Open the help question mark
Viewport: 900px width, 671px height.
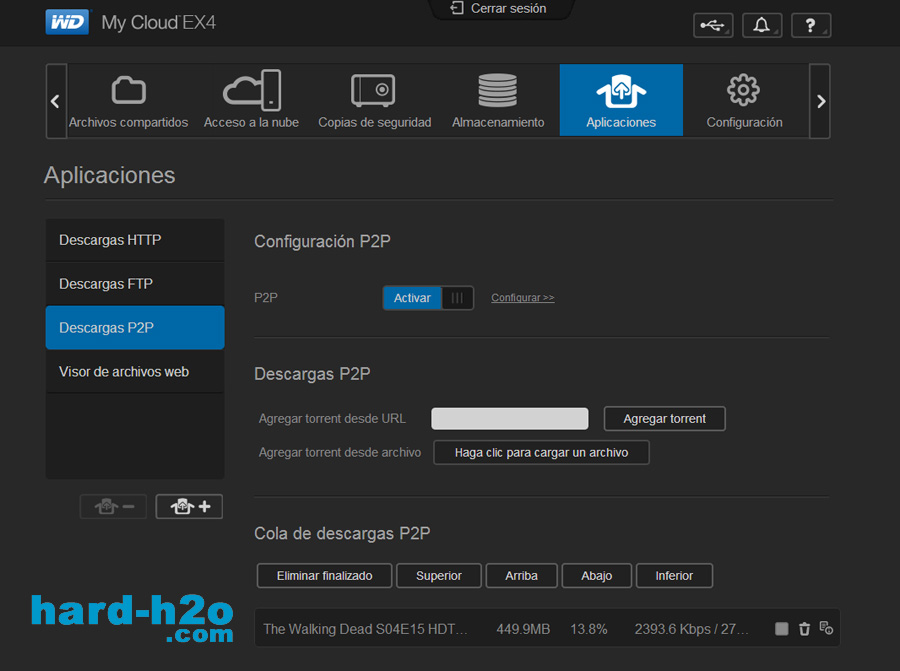tap(810, 25)
